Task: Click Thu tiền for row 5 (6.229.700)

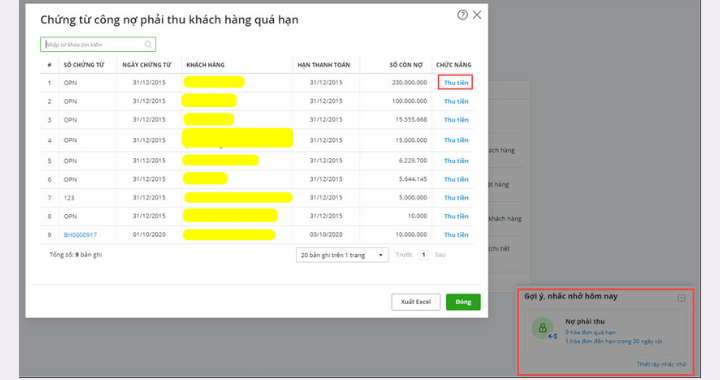Action: (x=456, y=161)
